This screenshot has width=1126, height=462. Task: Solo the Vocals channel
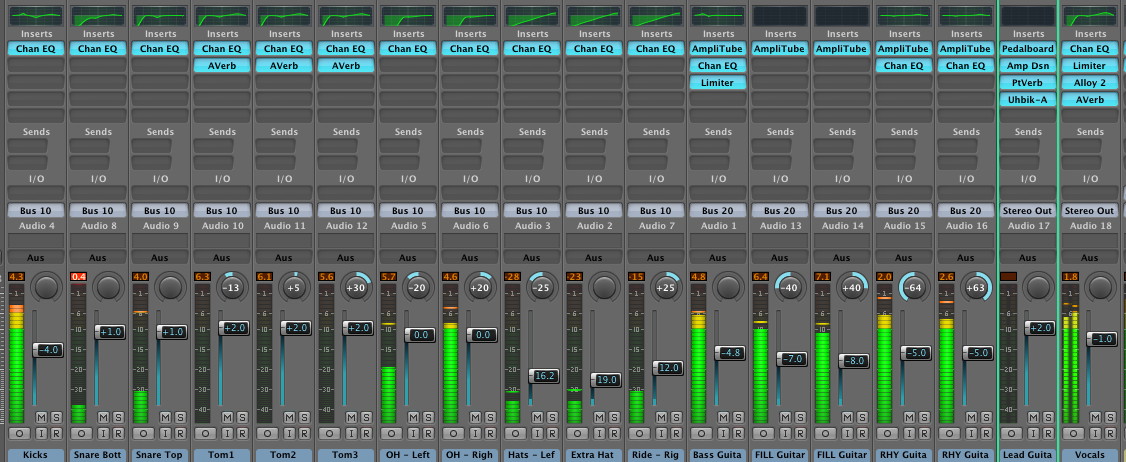[x=1110, y=416]
